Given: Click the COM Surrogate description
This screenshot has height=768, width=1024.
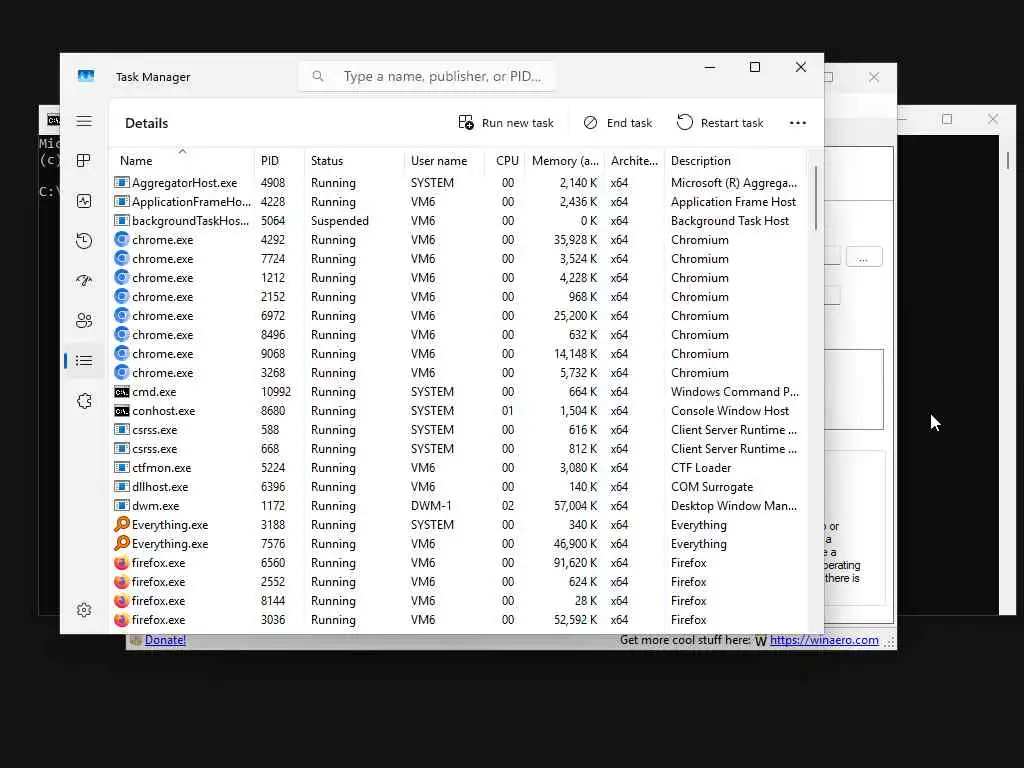Looking at the screenshot, I should (712, 487).
